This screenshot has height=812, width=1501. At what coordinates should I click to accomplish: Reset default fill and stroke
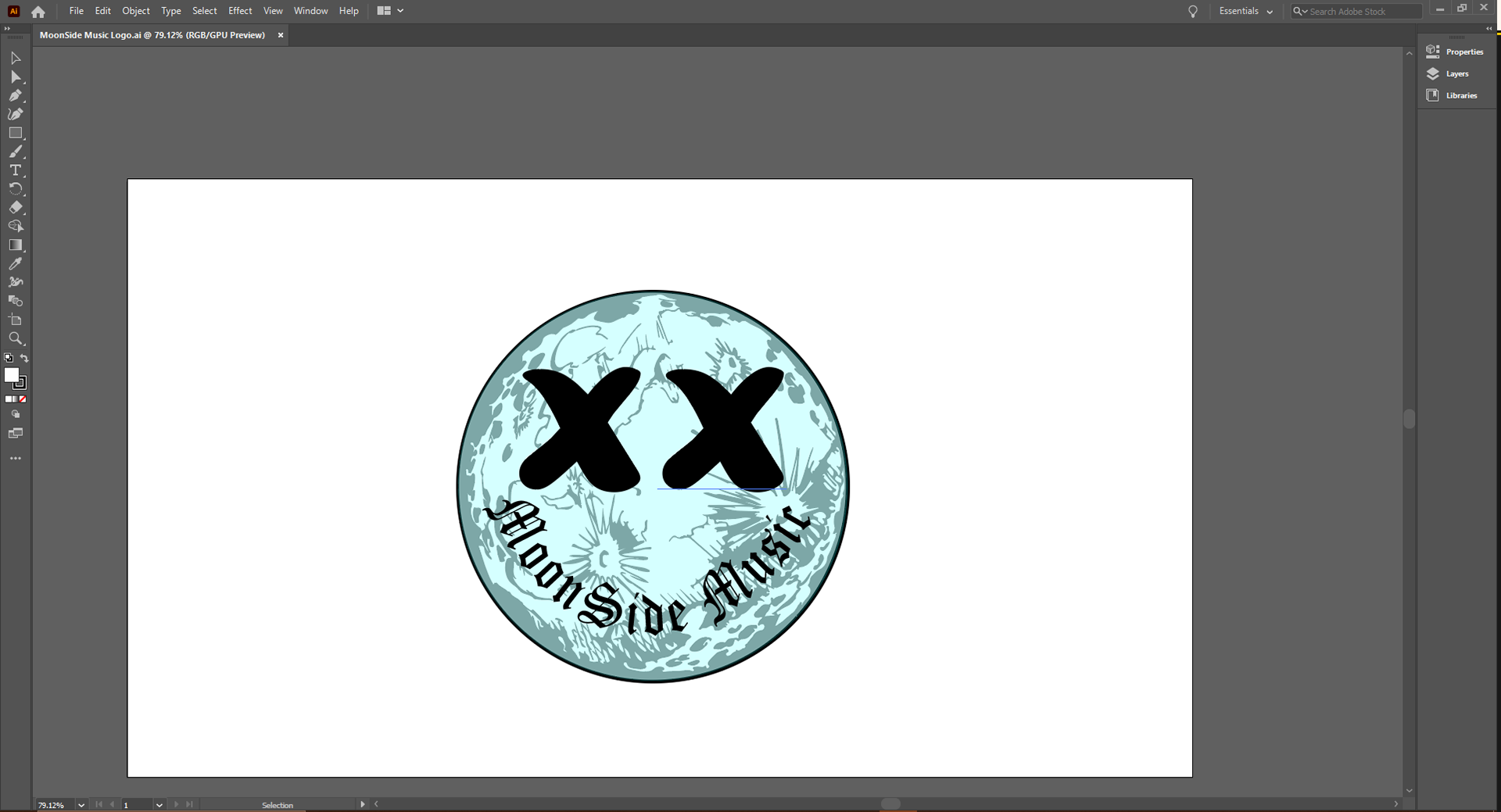[9, 358]
